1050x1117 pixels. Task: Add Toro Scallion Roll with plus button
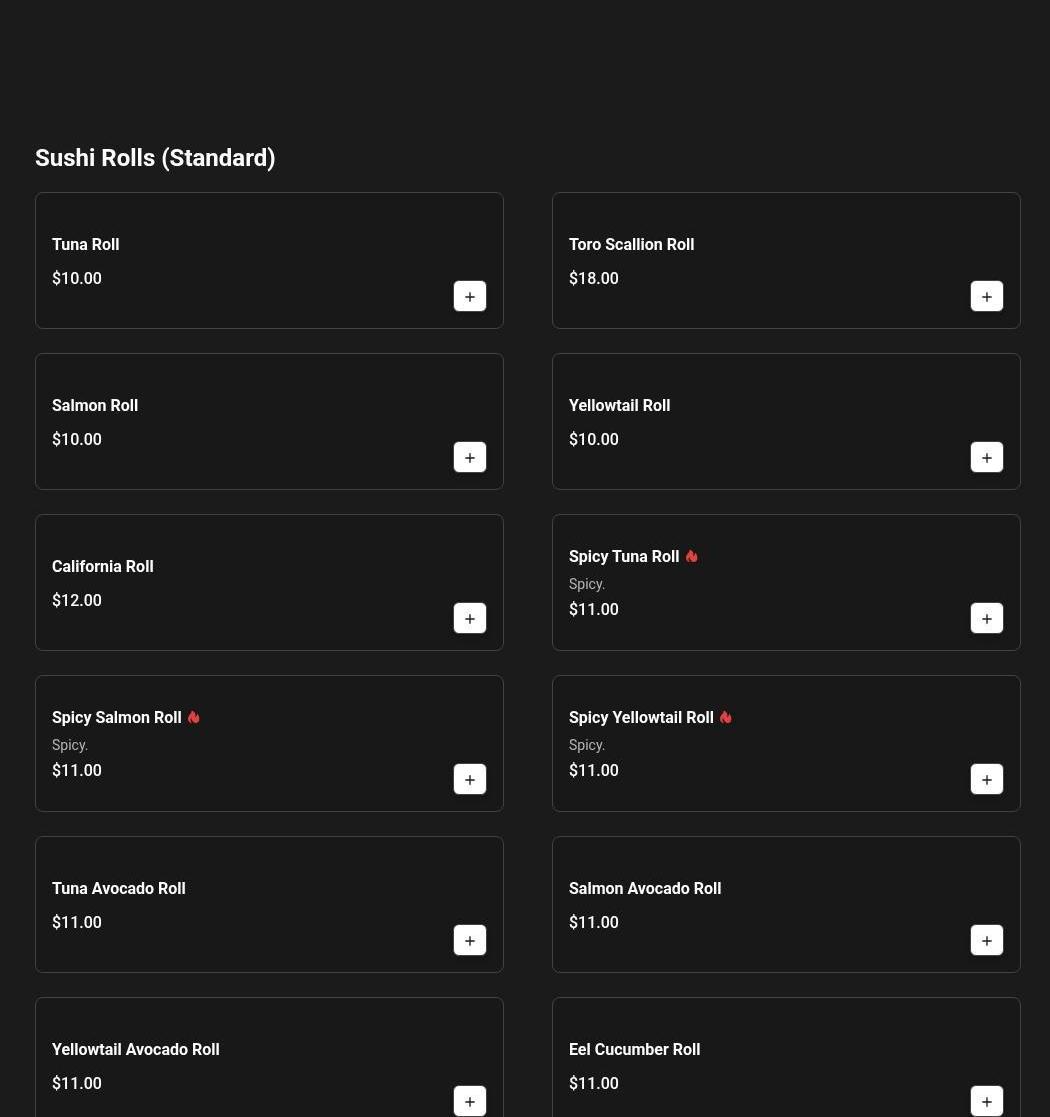tap(987, 296)
